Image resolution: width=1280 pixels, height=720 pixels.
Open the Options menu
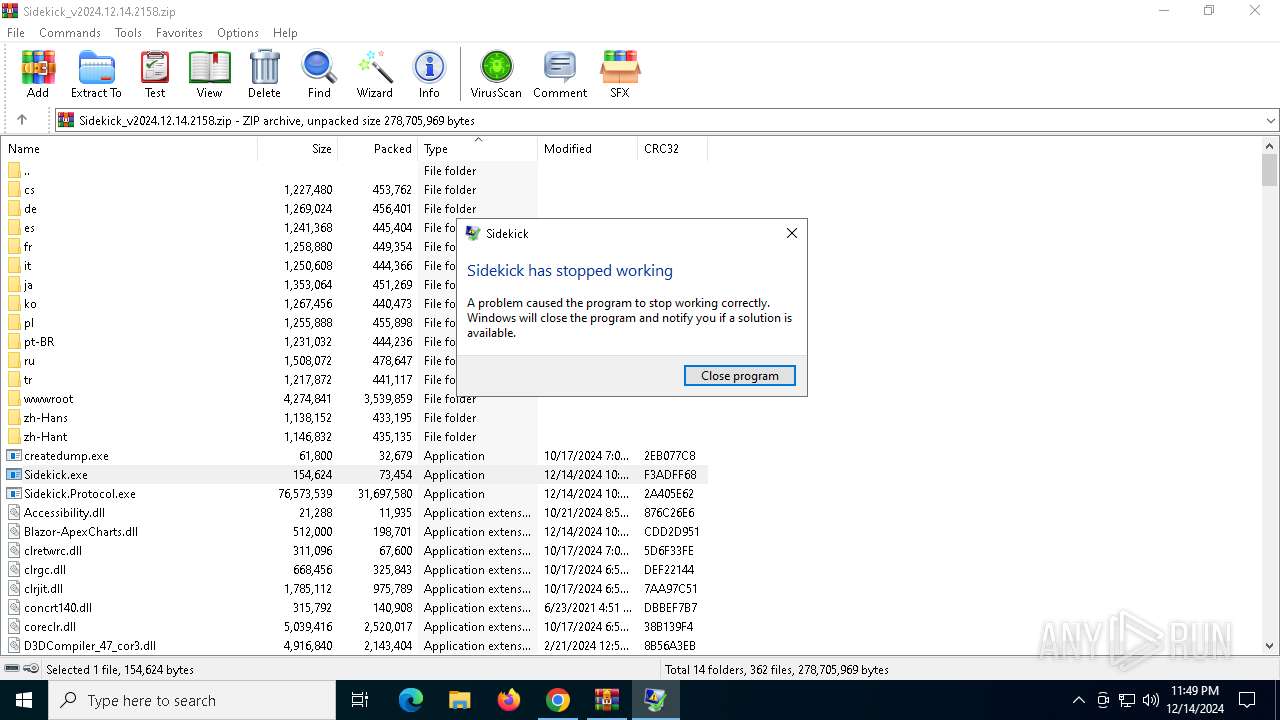coord(238,32)
